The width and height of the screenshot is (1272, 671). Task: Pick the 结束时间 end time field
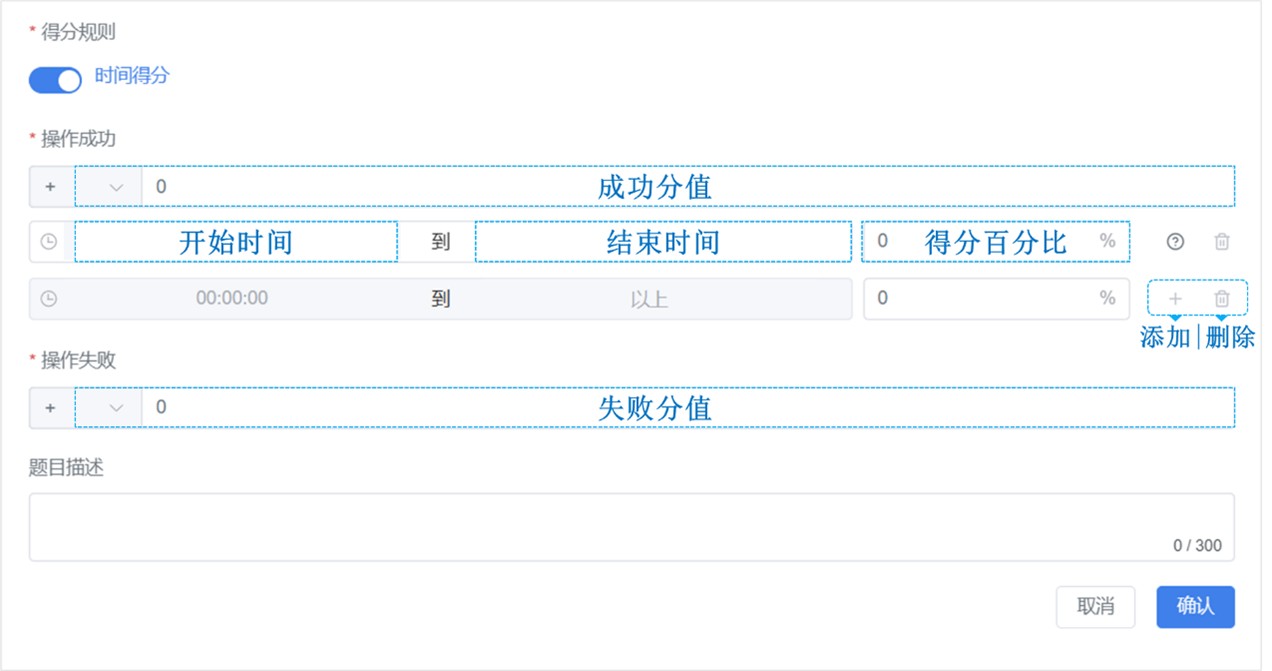tap(663, 242)
